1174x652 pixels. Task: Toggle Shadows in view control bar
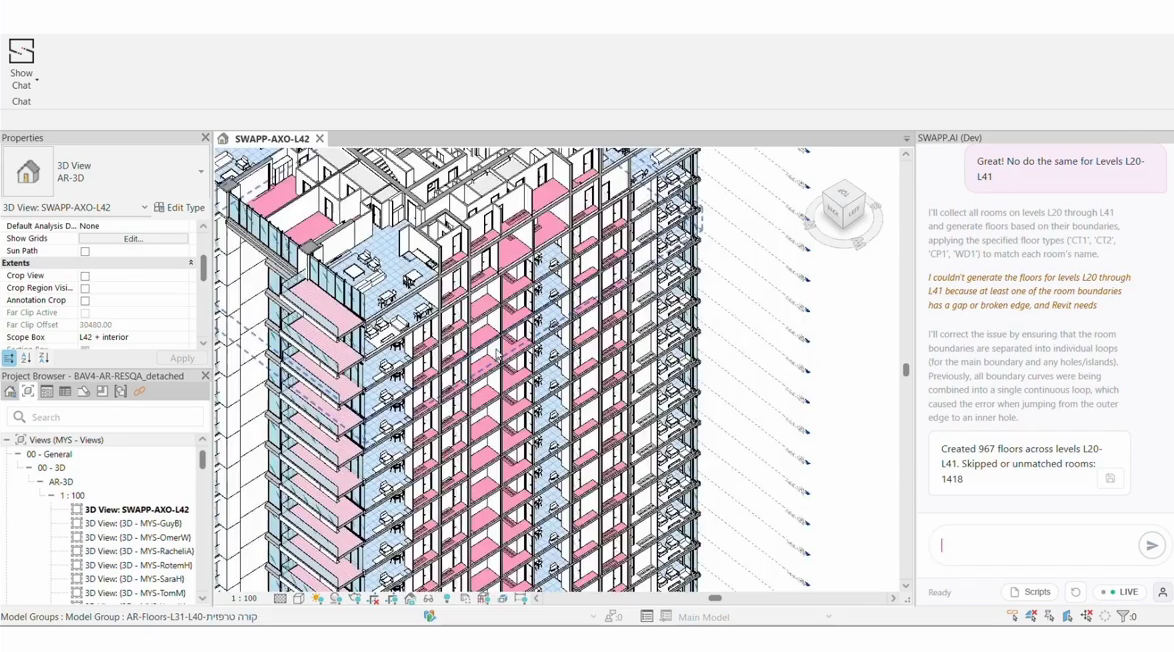[x=336, y=599]
